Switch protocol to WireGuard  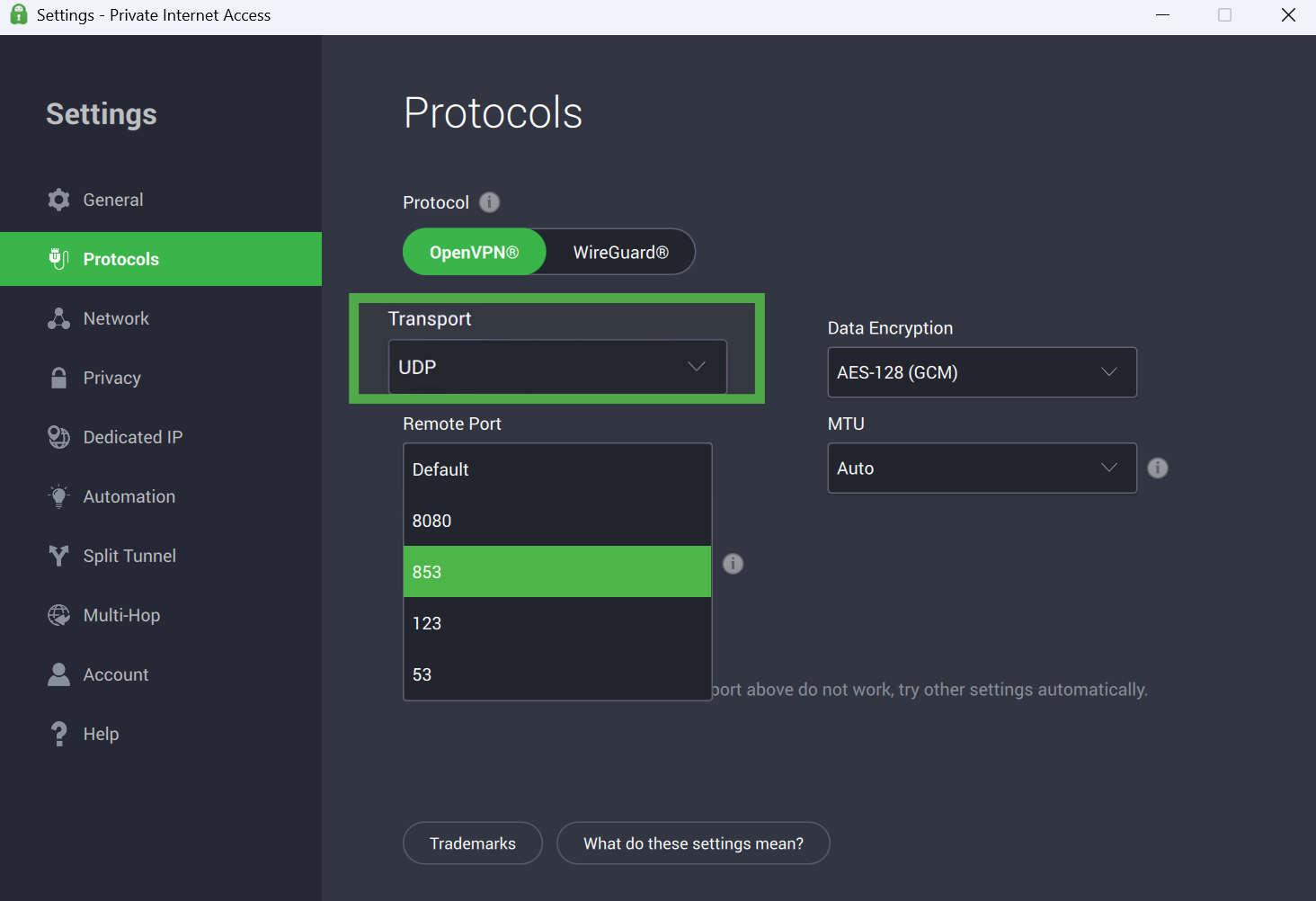(x=620, y=252)
